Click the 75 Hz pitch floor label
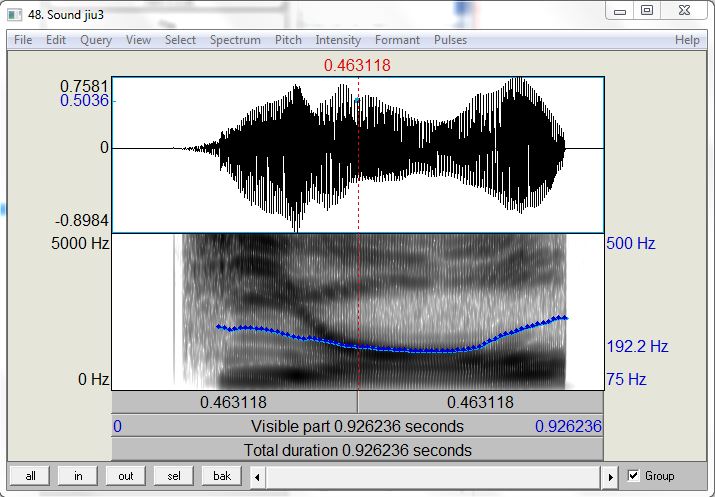This screenshot has height=497, width=715. (x=626, y=379)
